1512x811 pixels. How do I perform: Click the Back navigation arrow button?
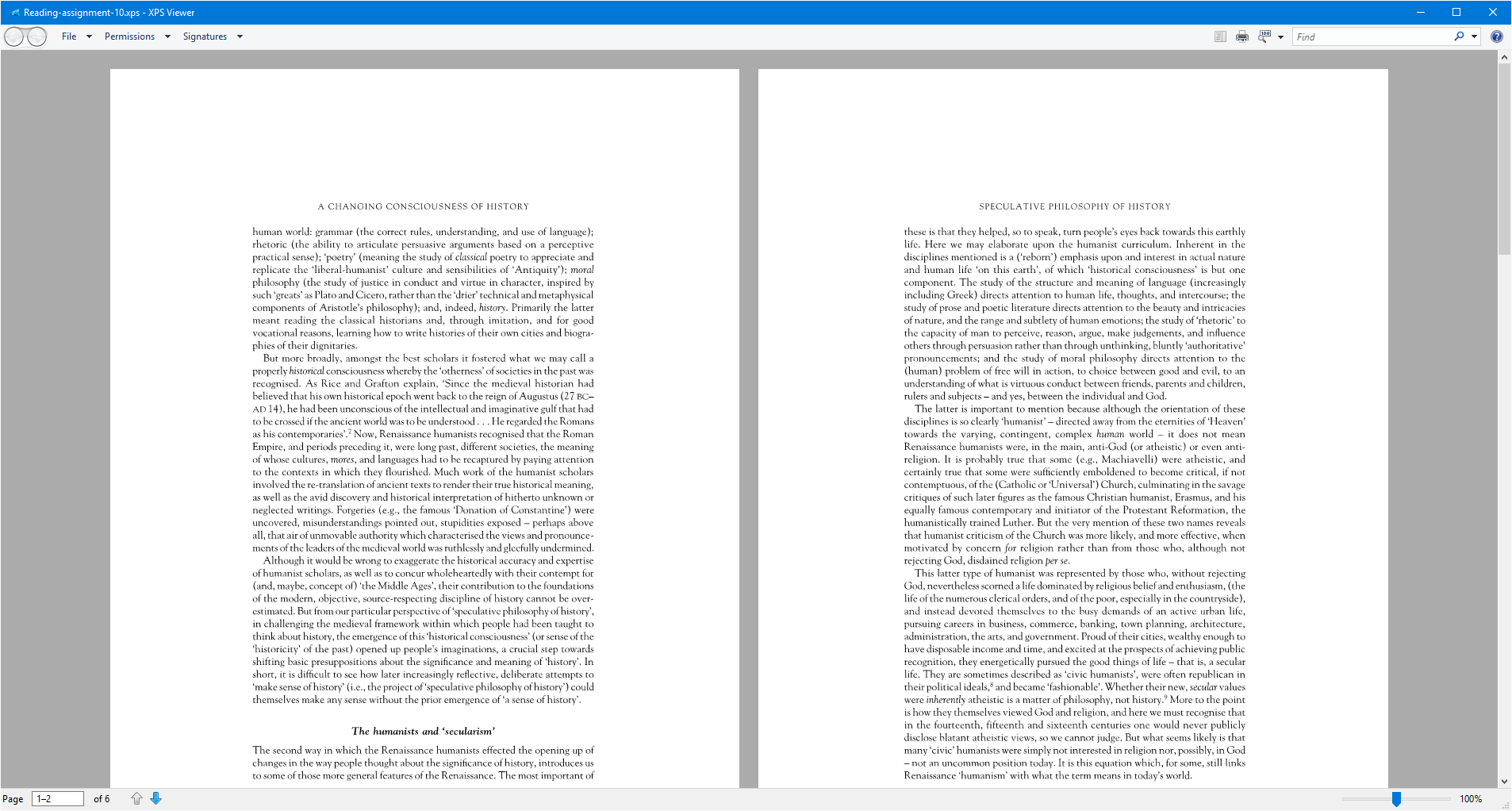pyautogui.click(x=15, y=37)
